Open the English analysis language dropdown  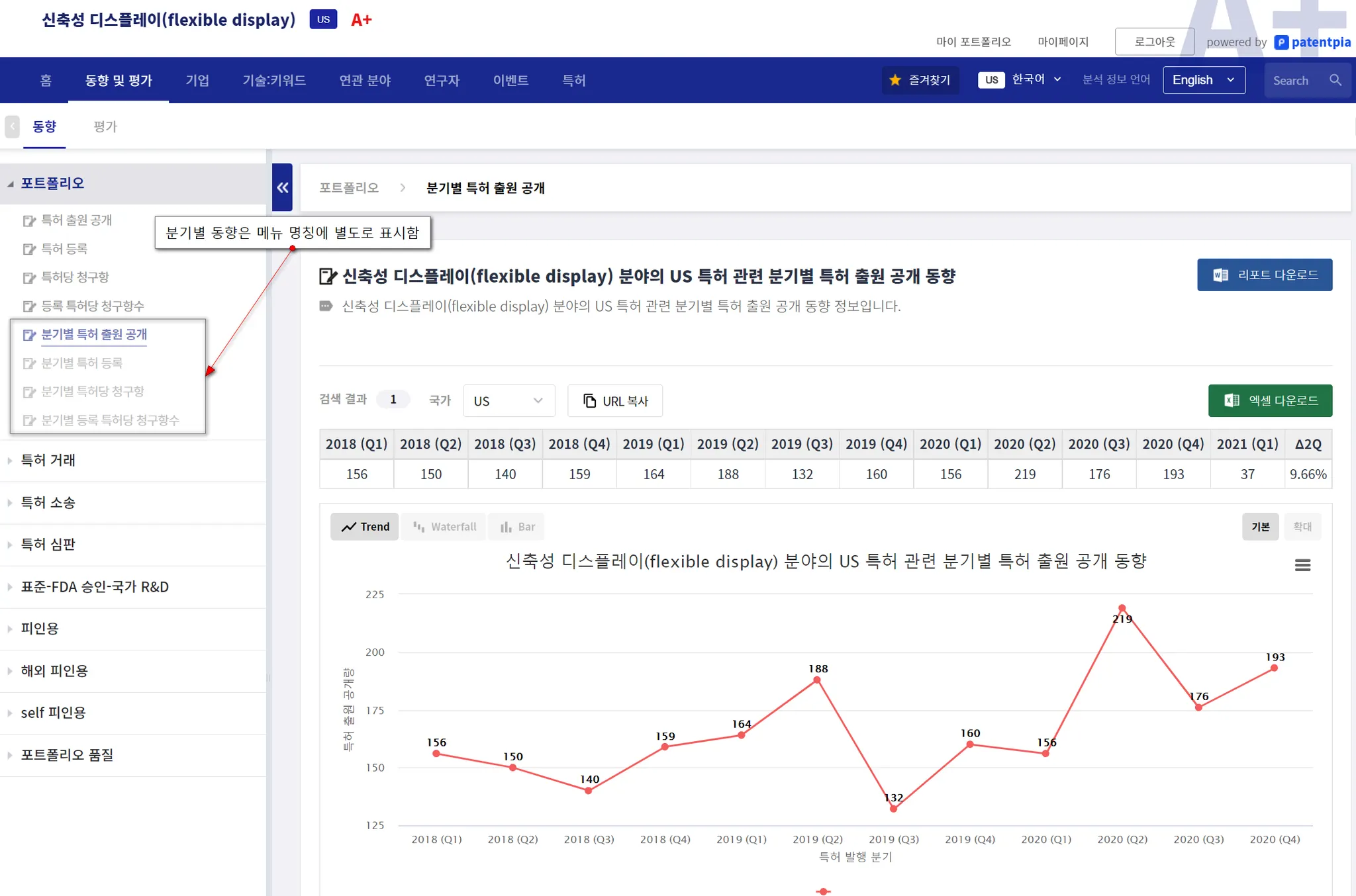(x=1203, y=80)
